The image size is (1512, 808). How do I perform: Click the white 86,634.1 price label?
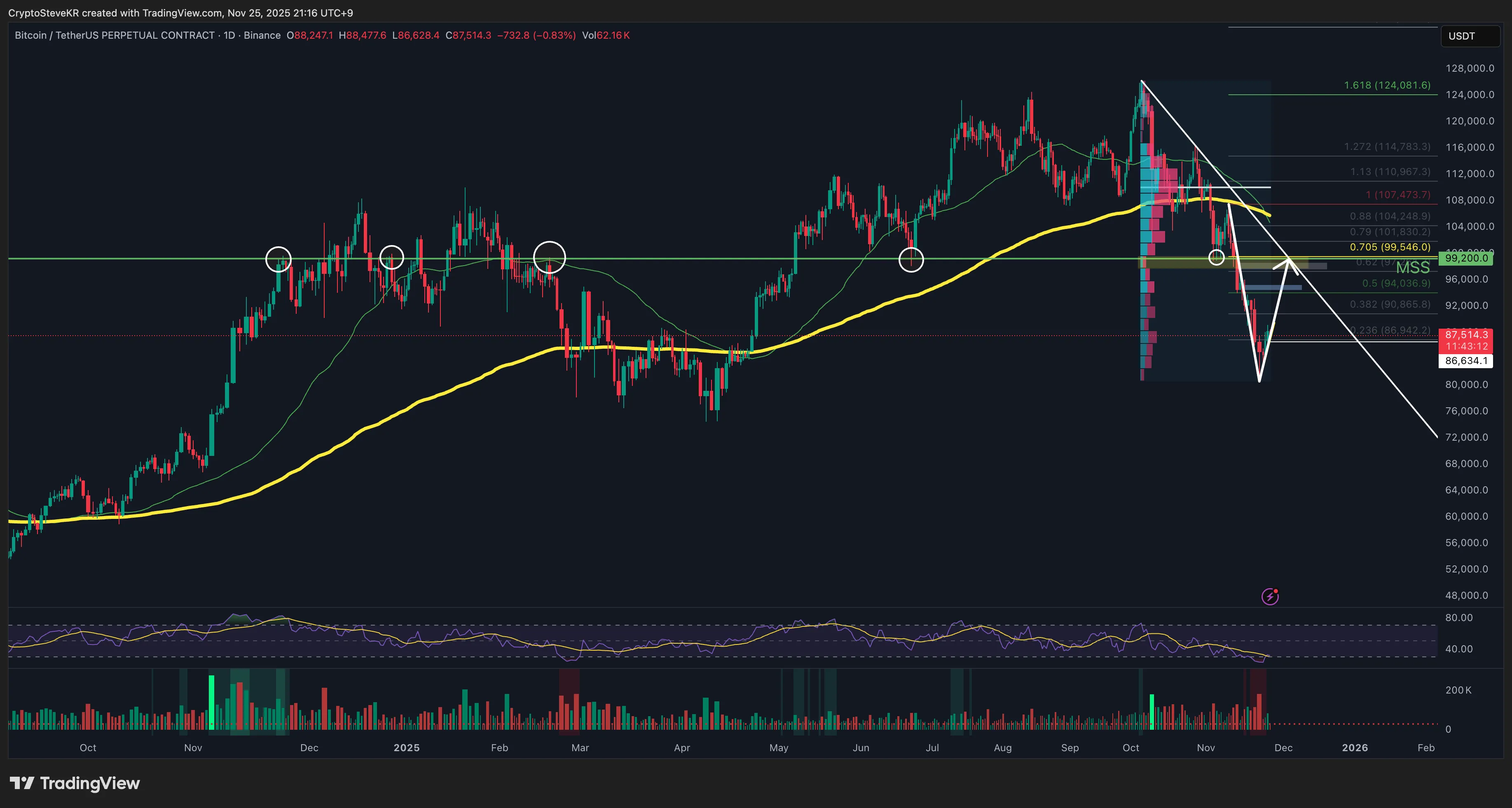point(1465,361)
